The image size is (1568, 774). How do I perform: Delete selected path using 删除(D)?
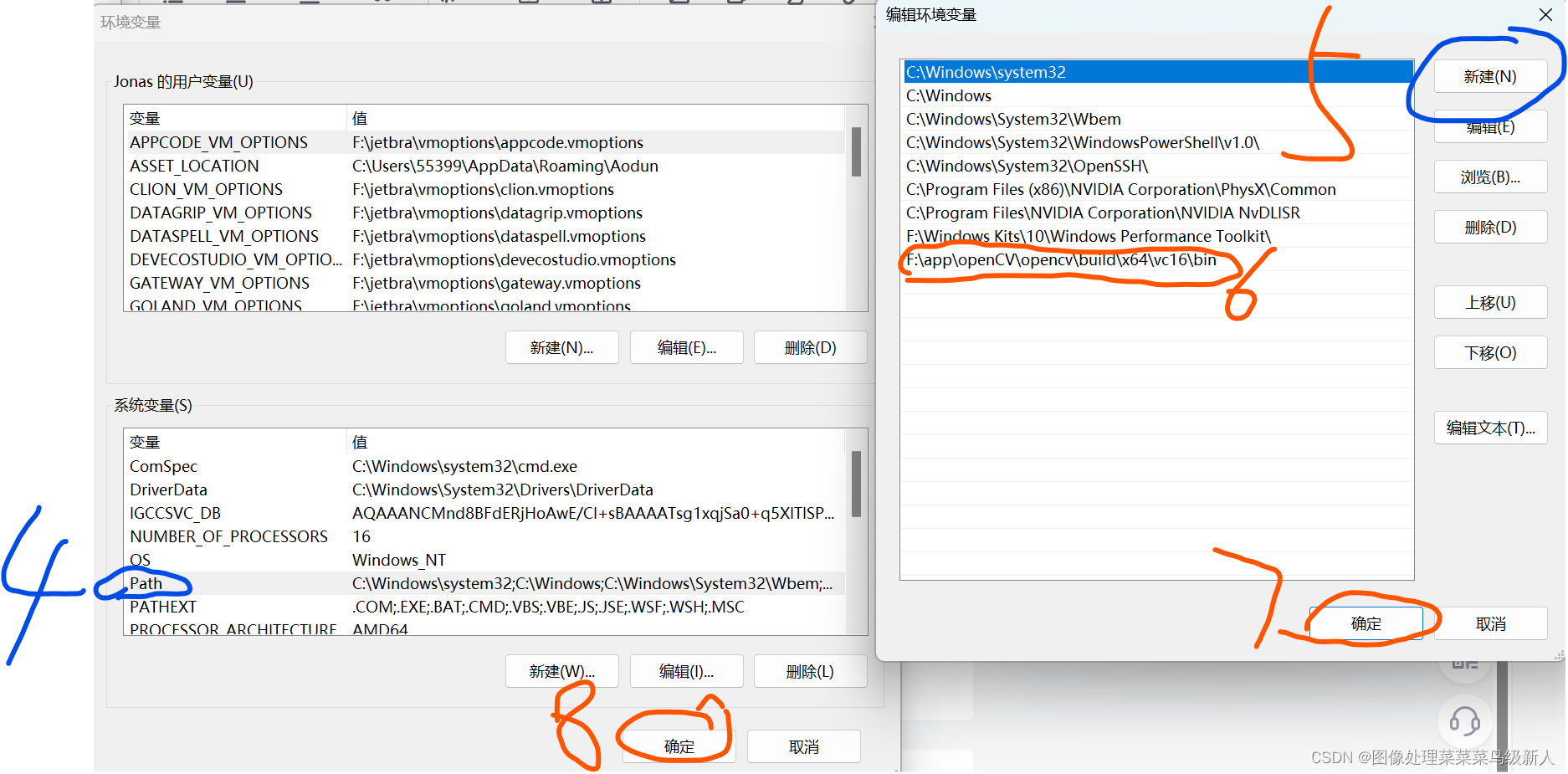point(1489,227)
